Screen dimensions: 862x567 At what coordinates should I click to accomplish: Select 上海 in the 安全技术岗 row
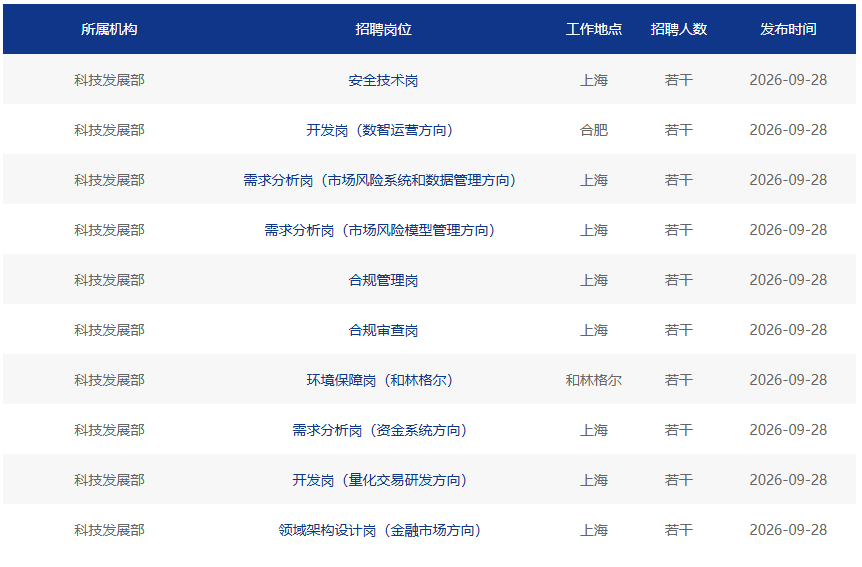click(x=594, y=80)
